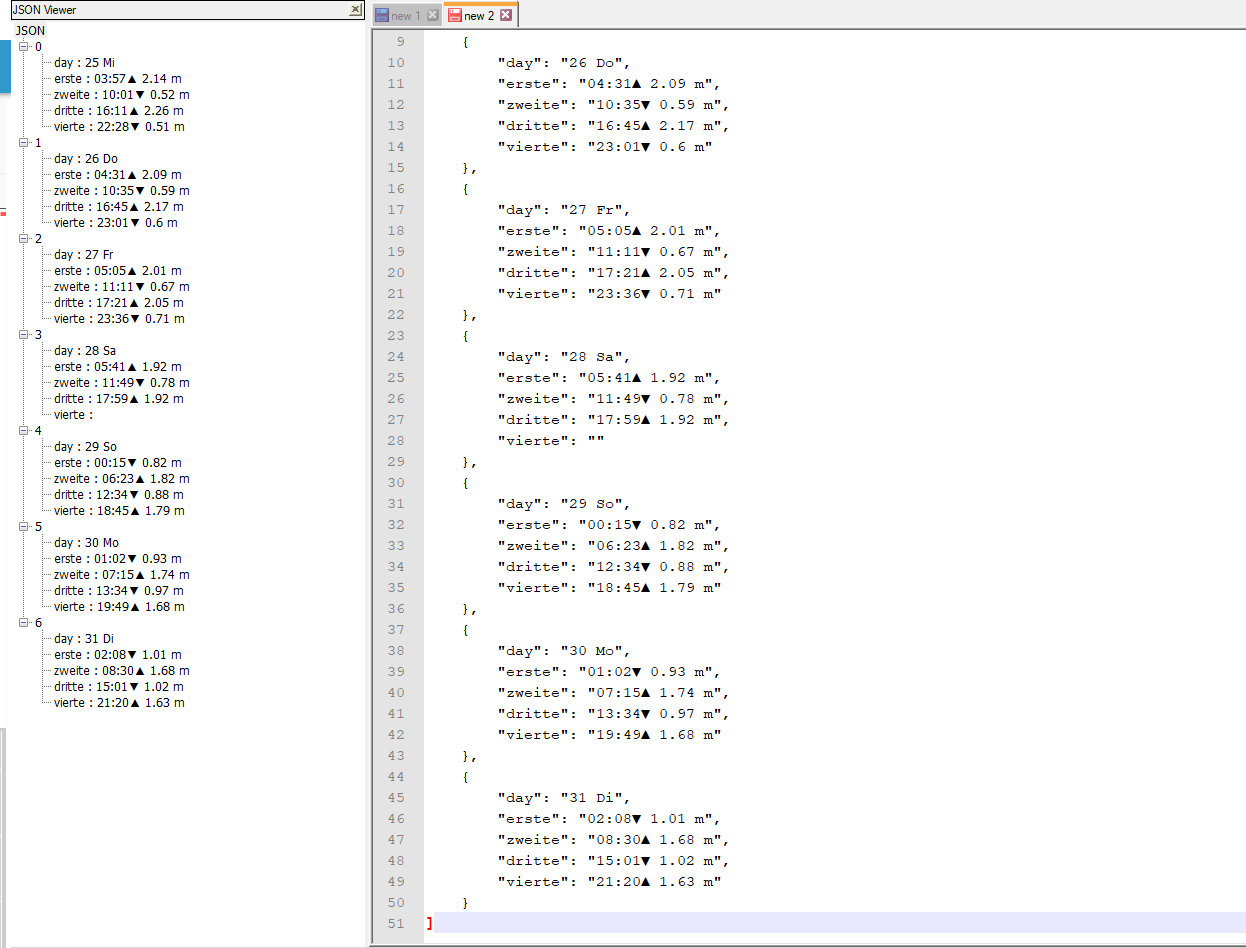The width and height of the screenshot is (1246, 948).
Task: Collapse node 1 in JSON Viewer tree
Action: [24, 143]
